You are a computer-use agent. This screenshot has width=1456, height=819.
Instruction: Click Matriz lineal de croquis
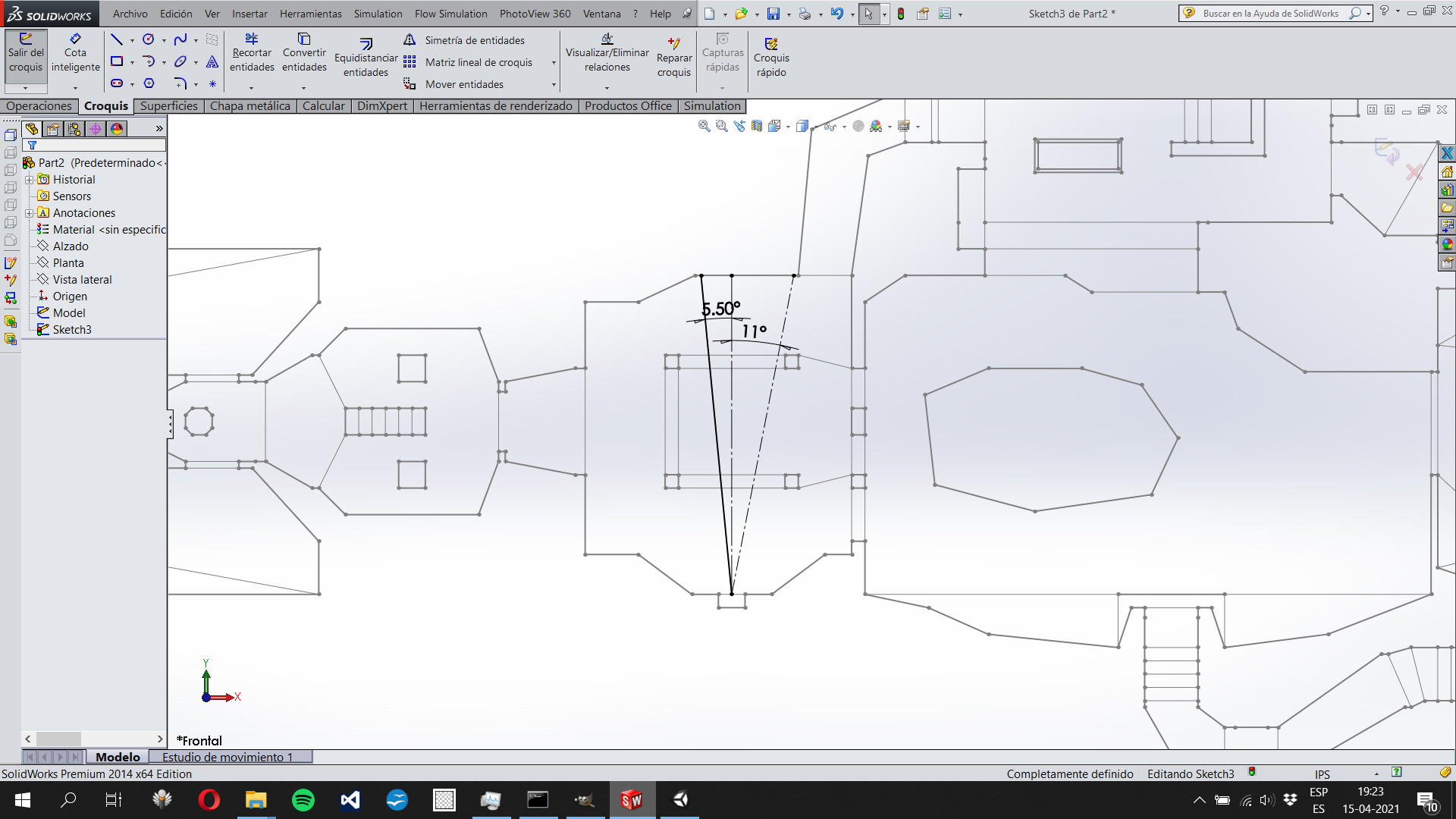click(x=468, y=62)
